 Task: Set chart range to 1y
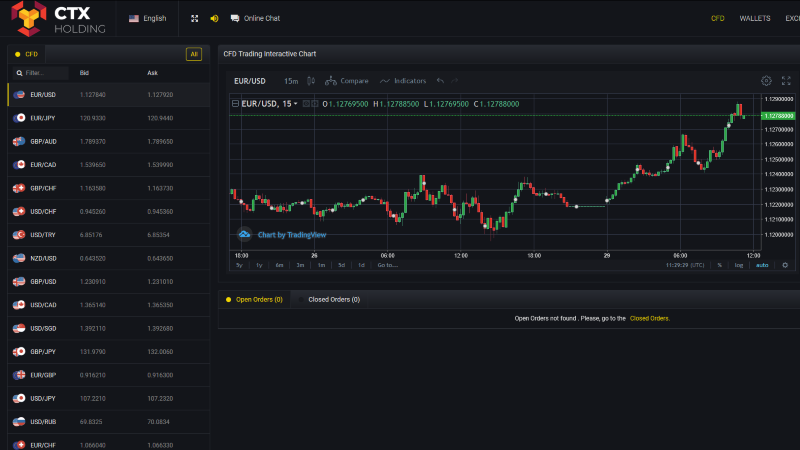259,265
